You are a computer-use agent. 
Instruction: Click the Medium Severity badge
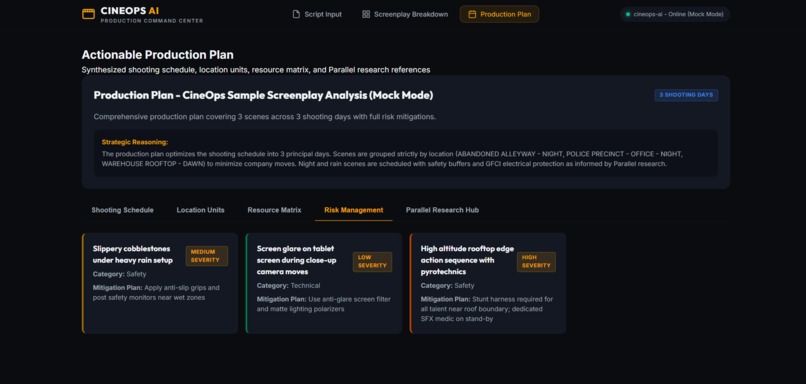coord(207,256)
